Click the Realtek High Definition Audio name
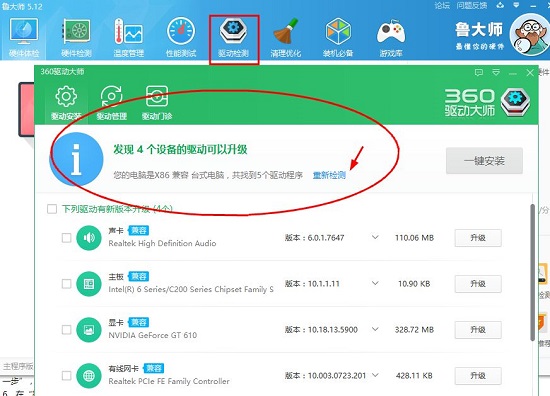 162,243
